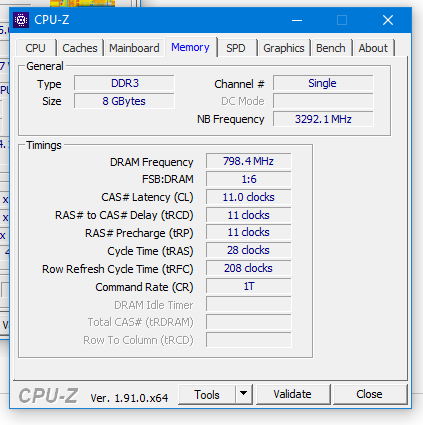Switch to the Bench tab
The width and height of the screenshot is (423, 425).
click(331, 48)
